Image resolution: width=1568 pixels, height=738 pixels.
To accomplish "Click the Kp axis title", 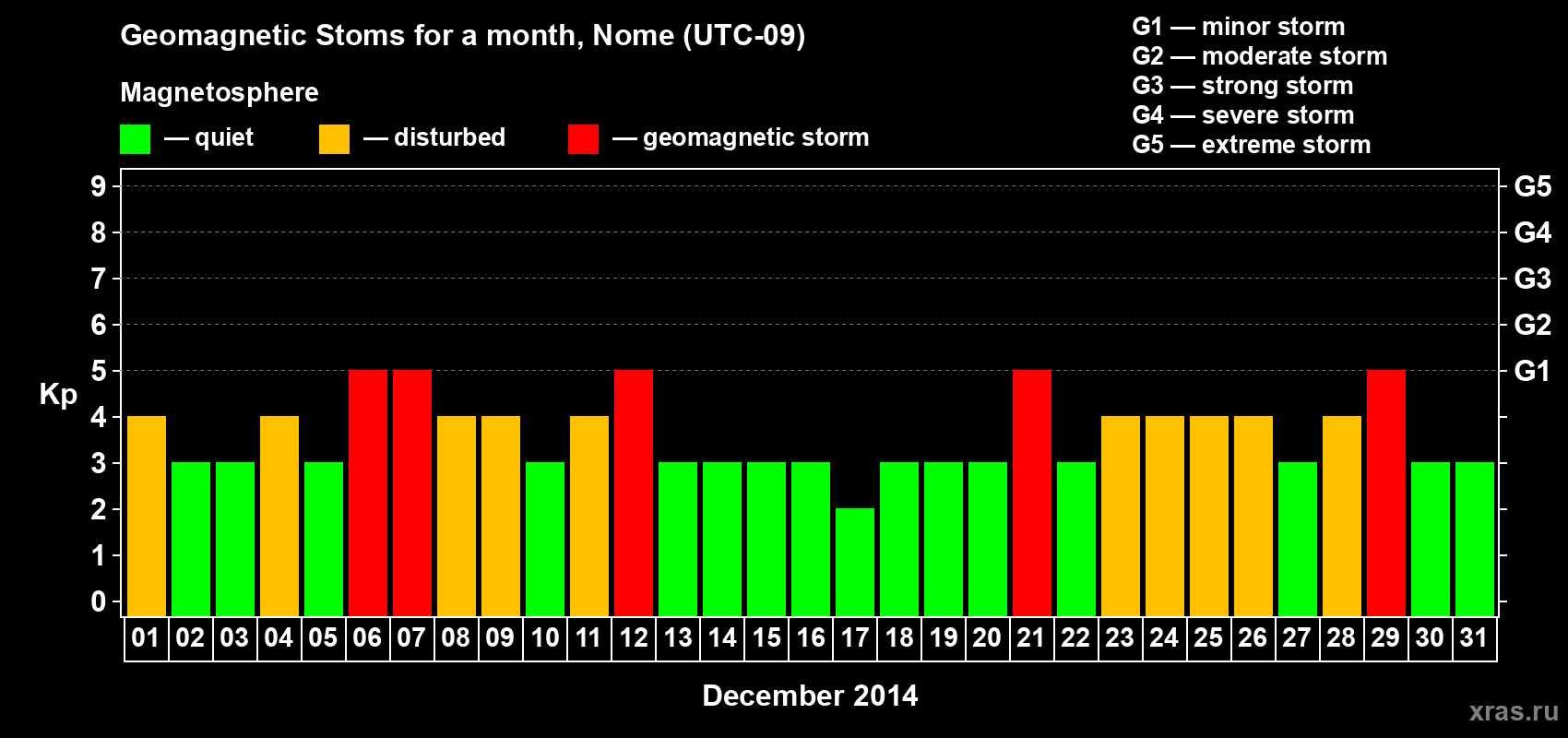I will coord(58,395).
